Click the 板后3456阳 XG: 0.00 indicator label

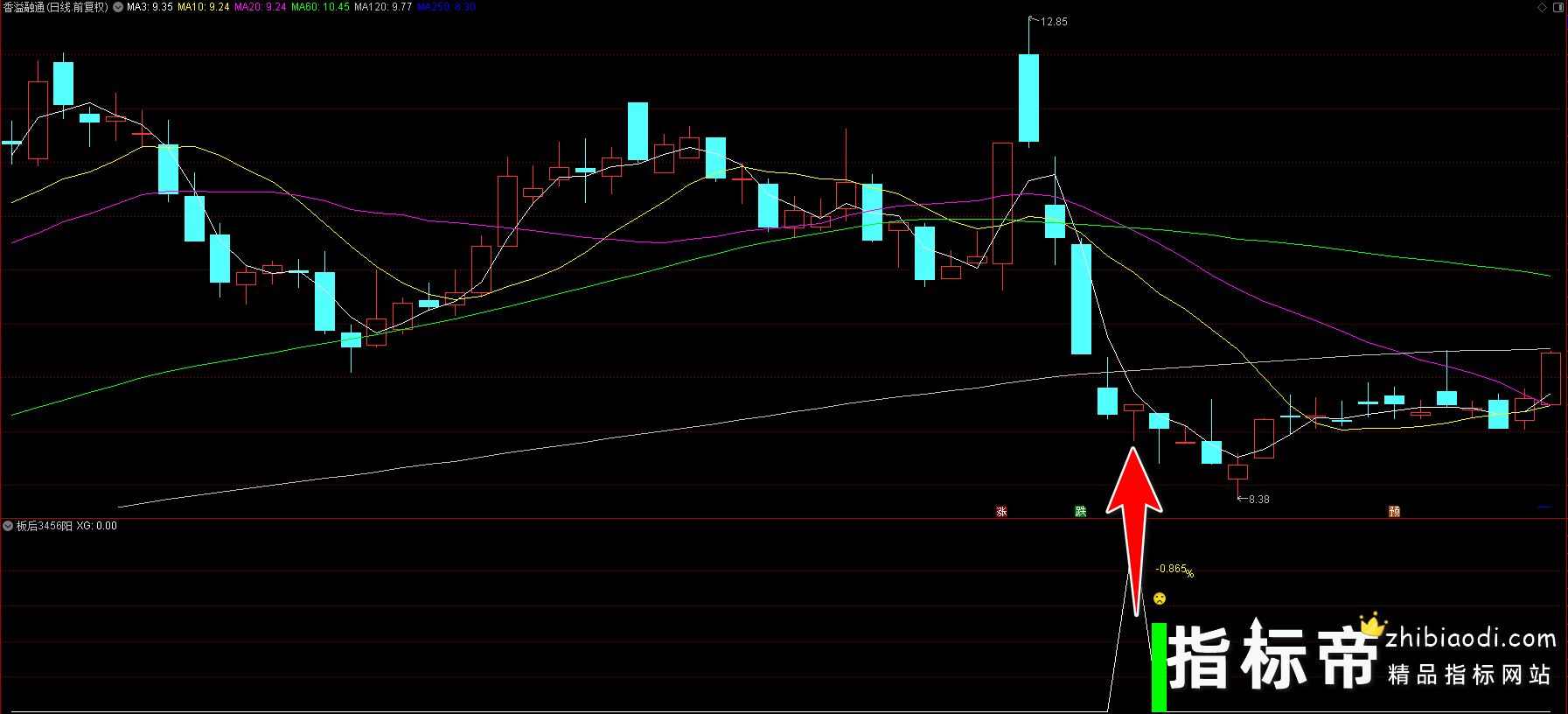[66, 526]
